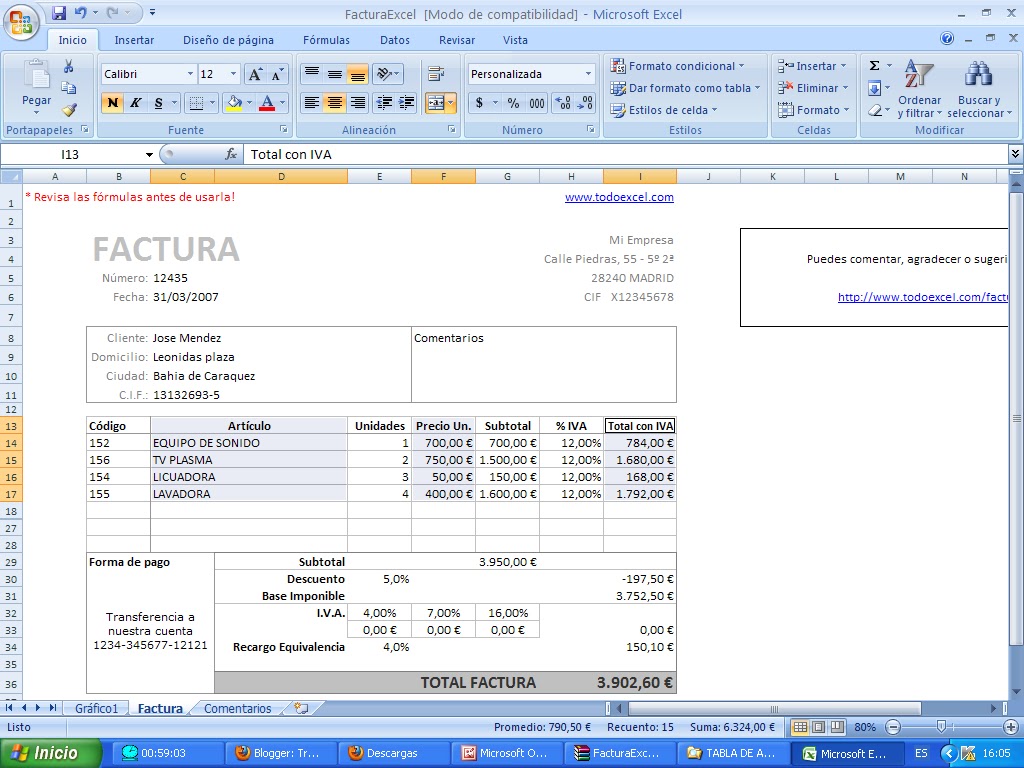Toggle wrap text alignment option
The image size is (1024, 768).
point(434,71)
